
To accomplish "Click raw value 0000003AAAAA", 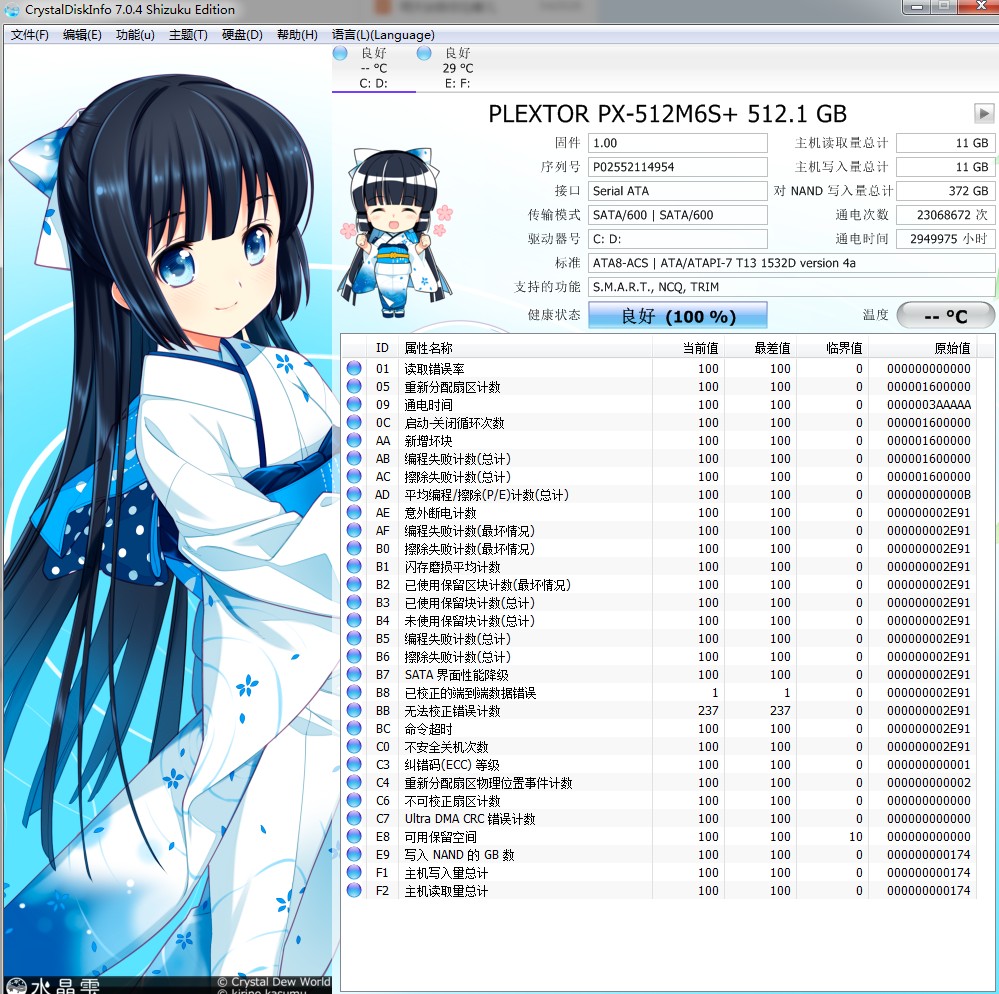I will (928, 405).
